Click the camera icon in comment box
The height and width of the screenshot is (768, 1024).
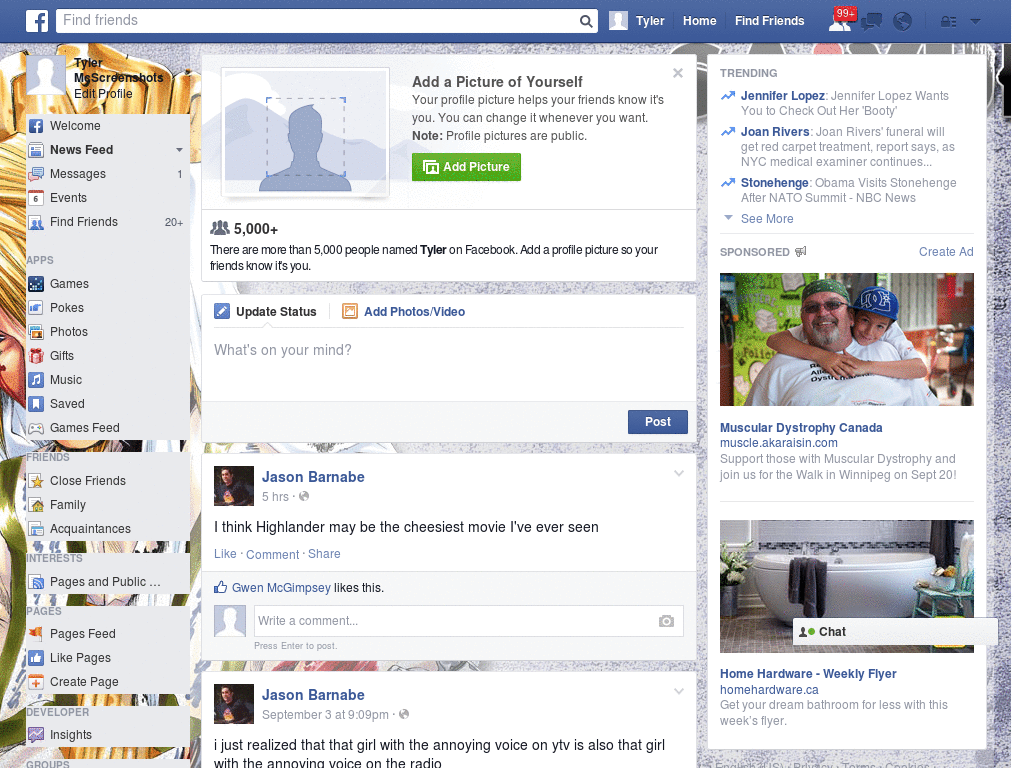(666, 621)
